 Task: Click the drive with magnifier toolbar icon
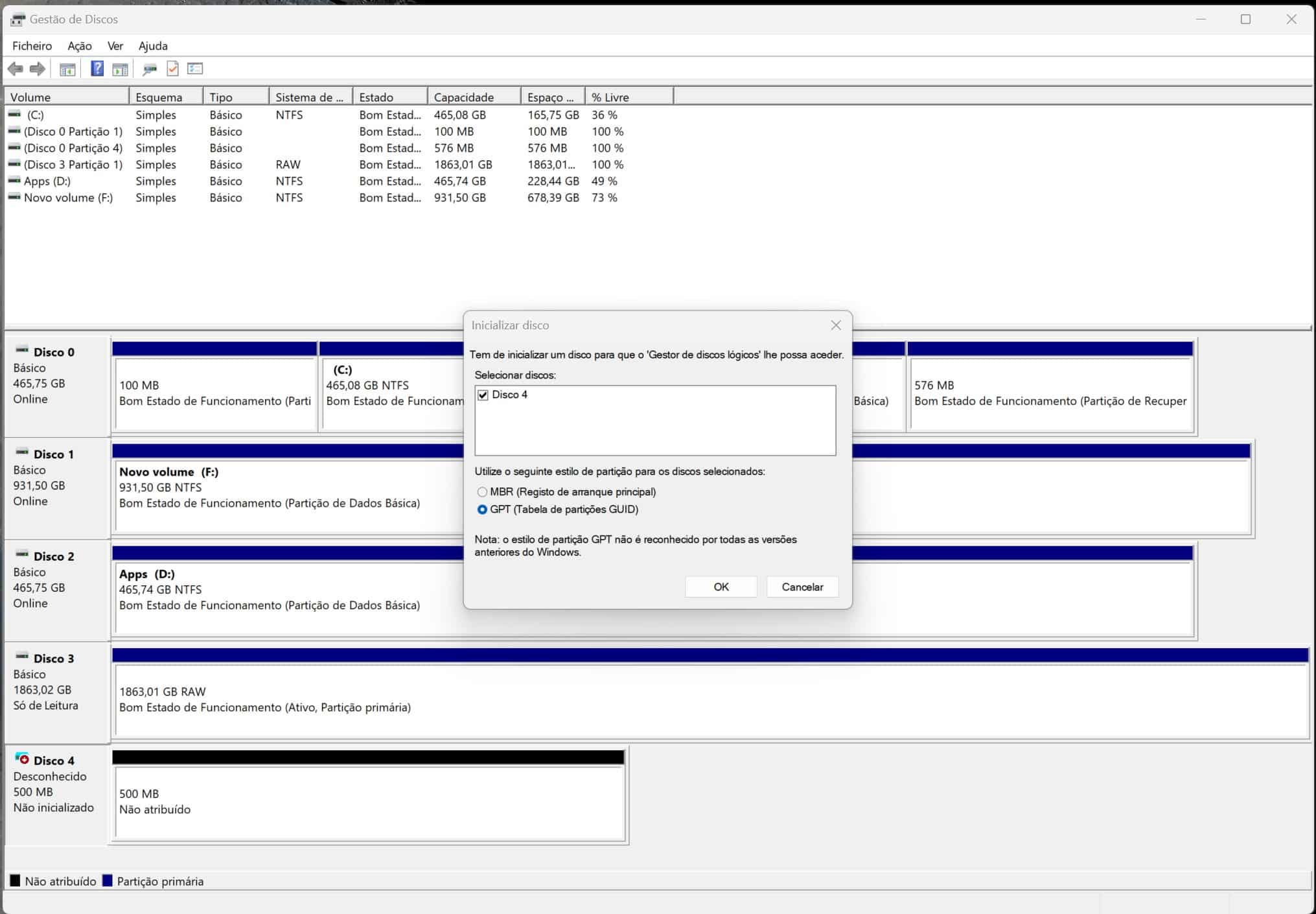150,69
